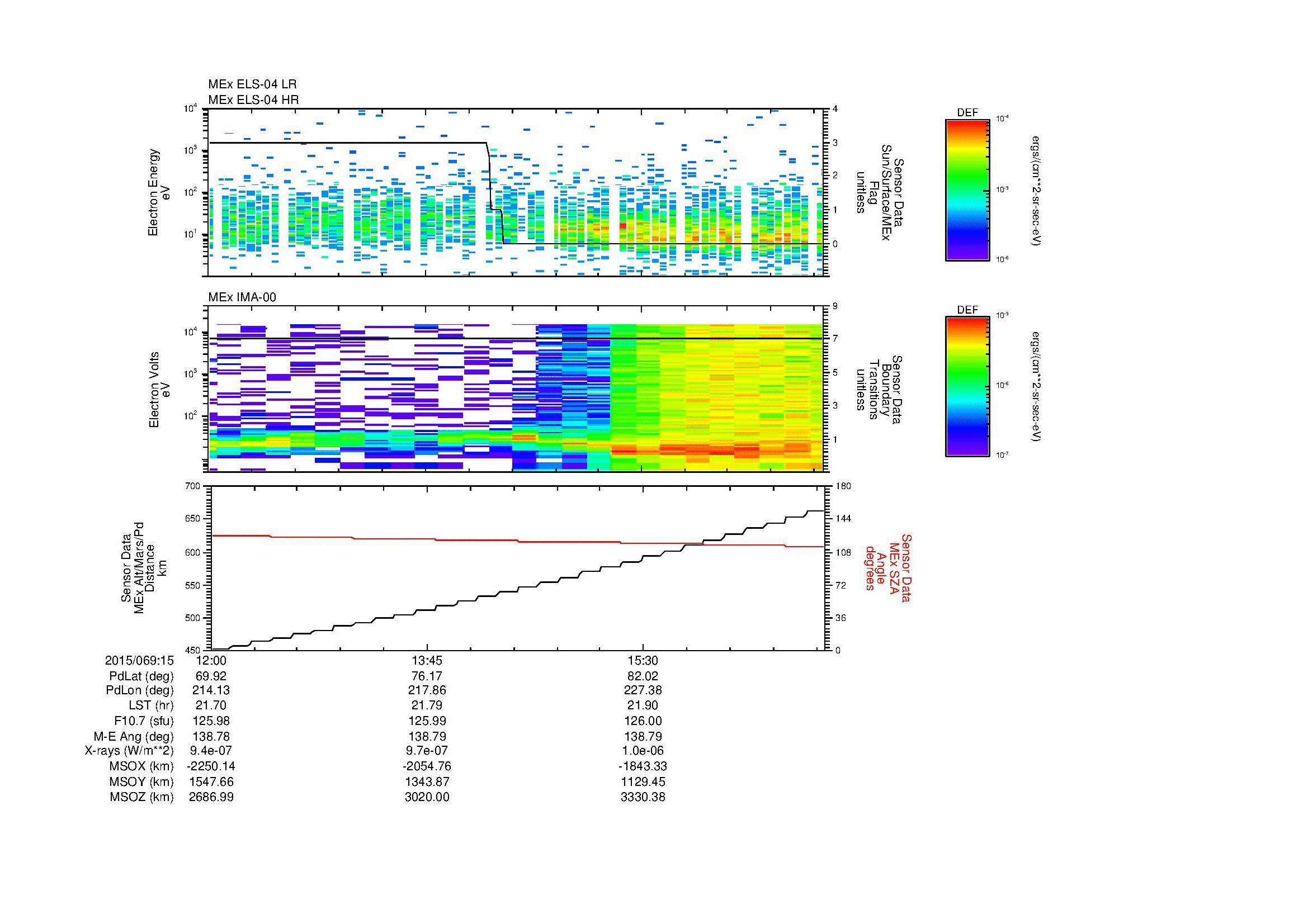The height and width of the screenshot is (924, 1308).
Task: Click PdLon value 227.38
Action: (x=643, y=690)
